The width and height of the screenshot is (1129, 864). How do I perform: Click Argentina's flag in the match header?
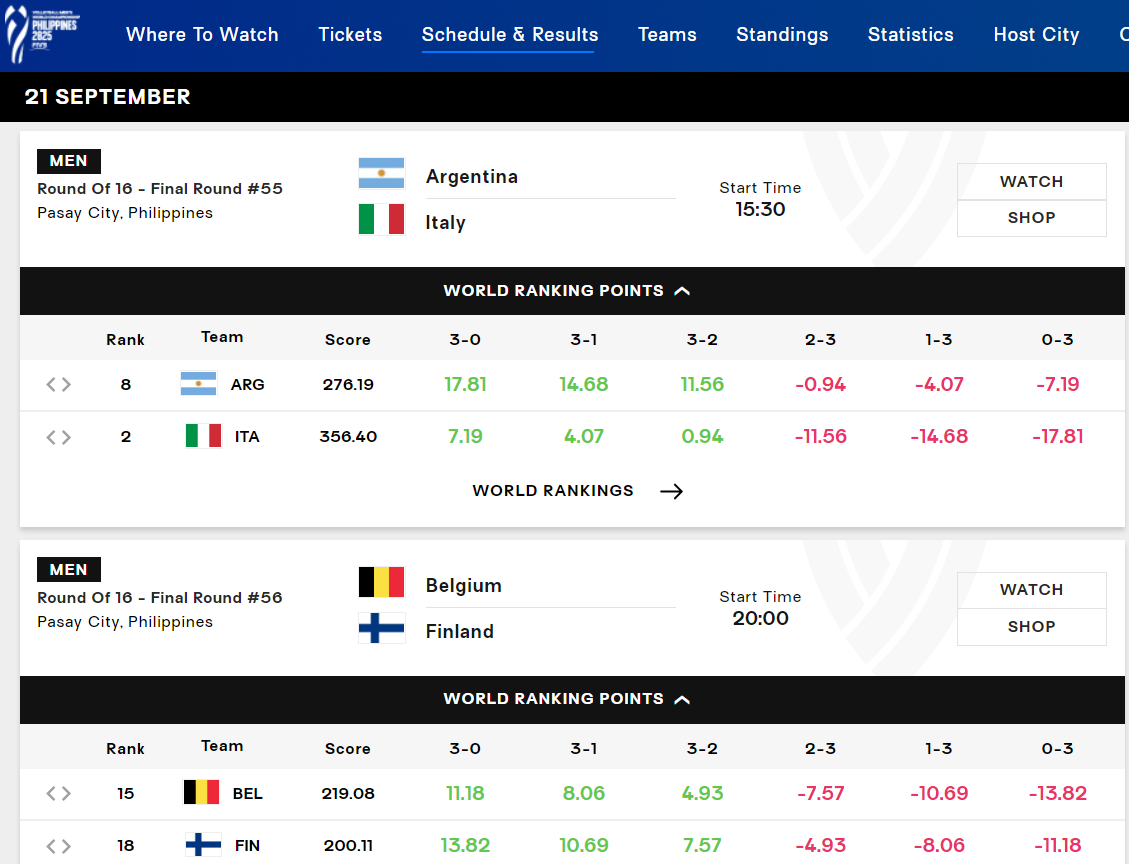click(381, 174)
